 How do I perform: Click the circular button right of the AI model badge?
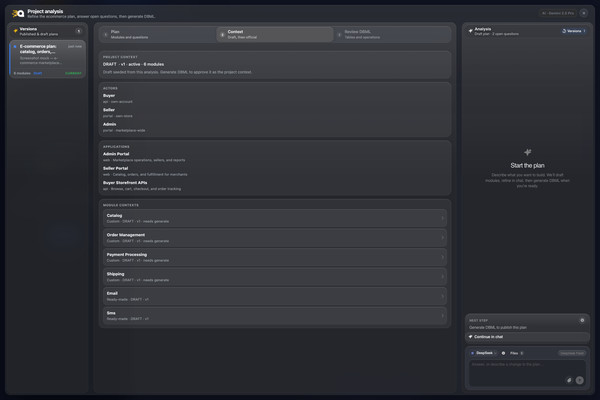tap(584, 13)
